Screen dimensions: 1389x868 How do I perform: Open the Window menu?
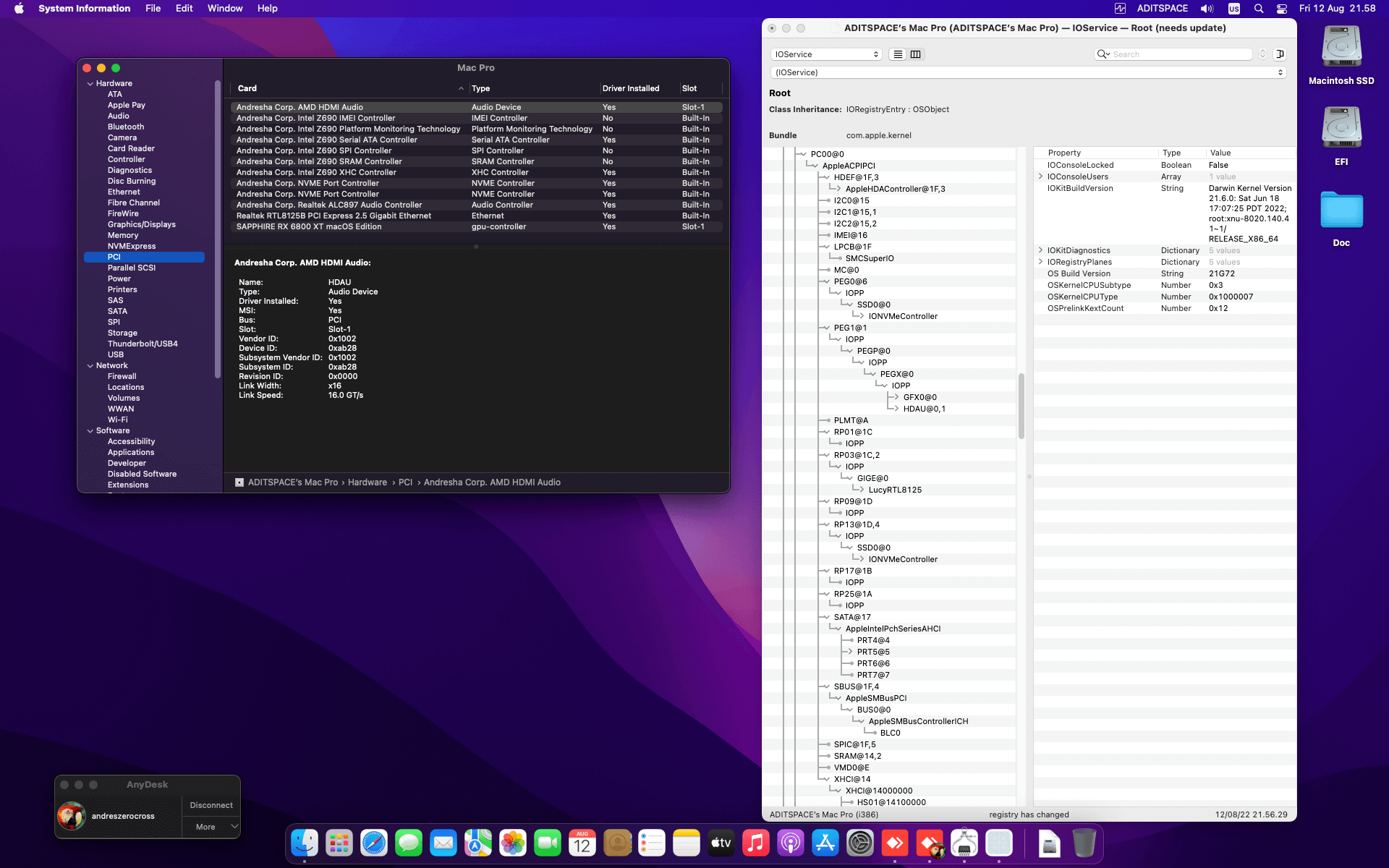coord(225,9)
